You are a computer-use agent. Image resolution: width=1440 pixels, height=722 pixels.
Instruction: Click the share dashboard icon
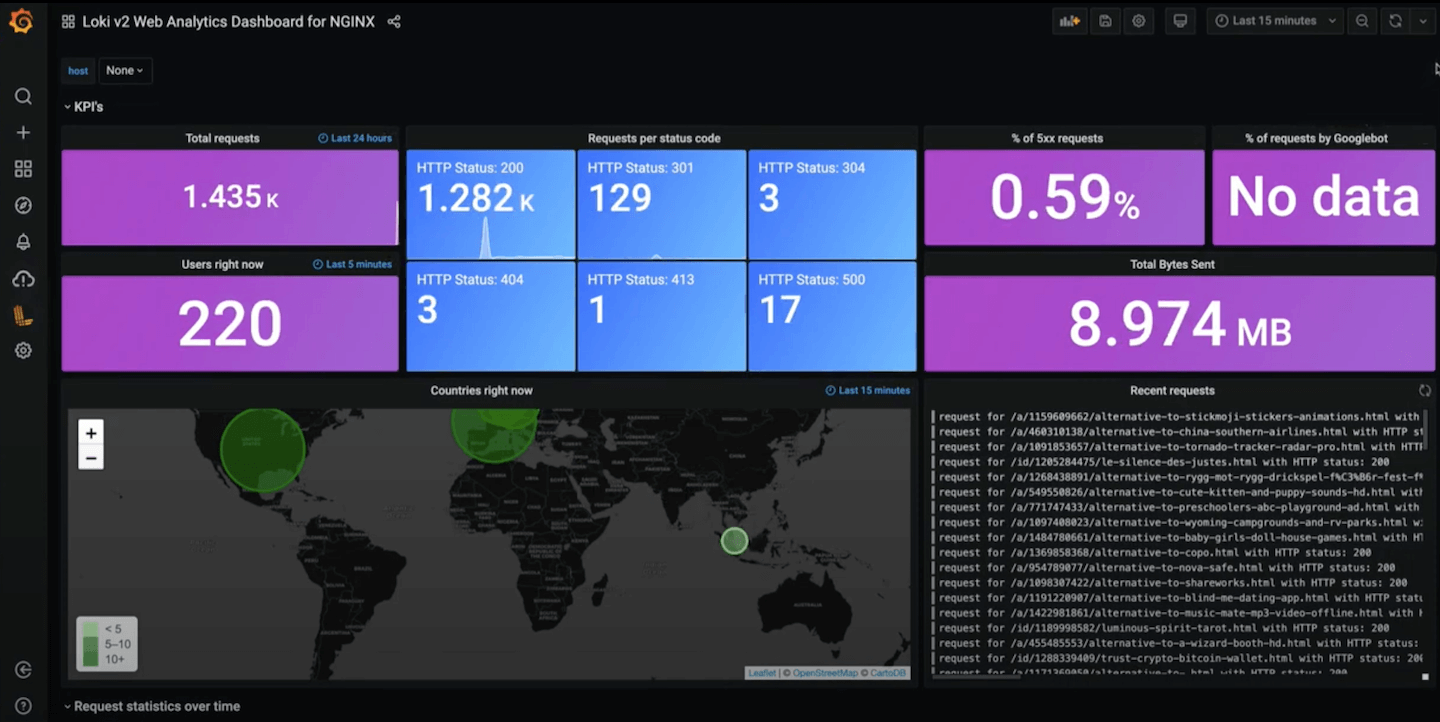tap(393, 20)
